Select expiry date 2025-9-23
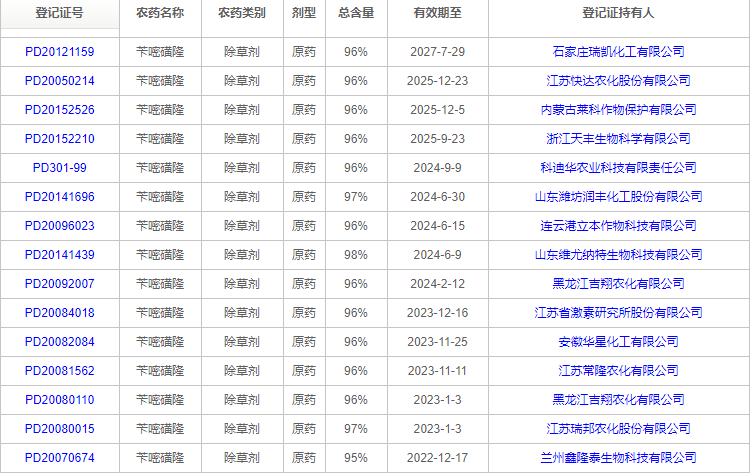 437,139
